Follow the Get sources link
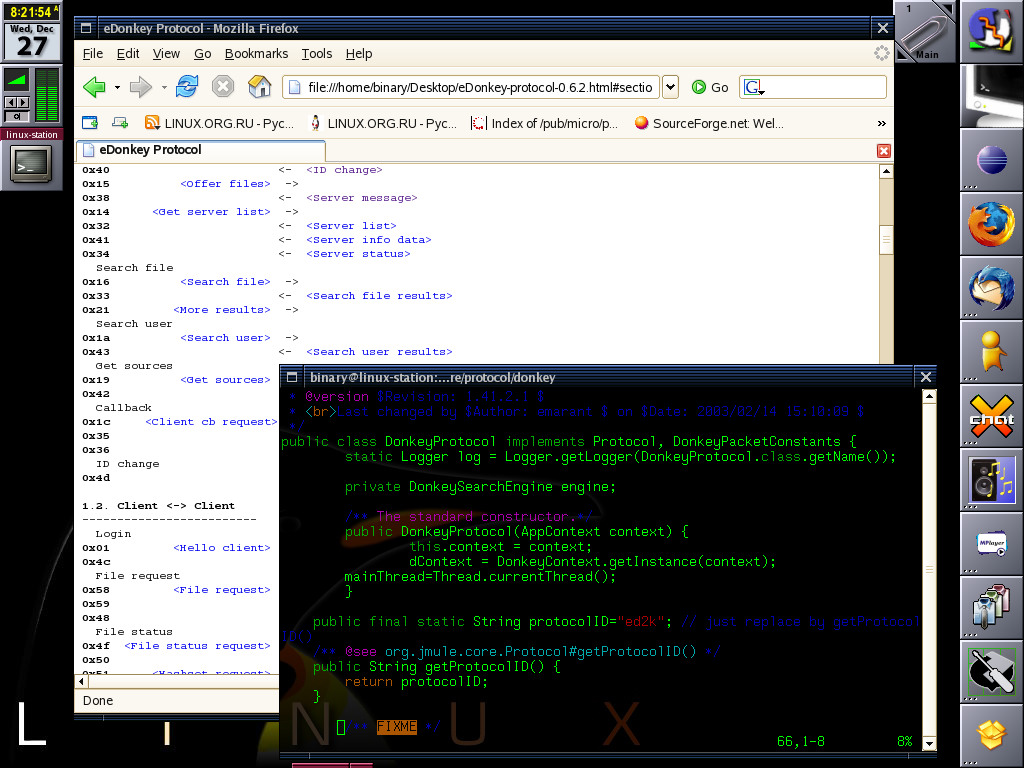 [x=225, y=380]
